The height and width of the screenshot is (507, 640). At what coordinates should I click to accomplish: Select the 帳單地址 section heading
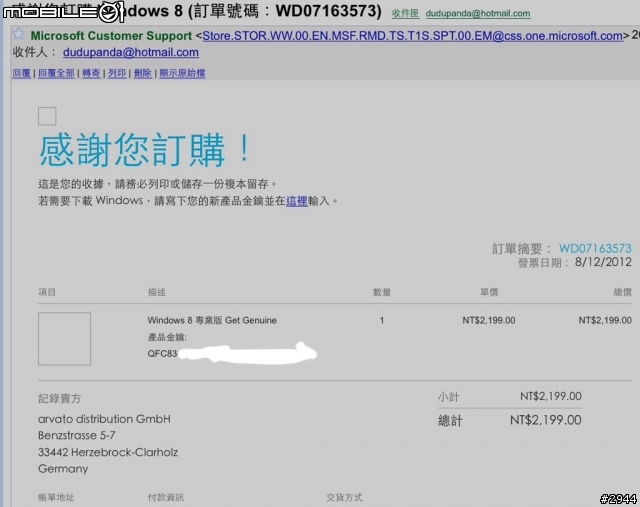point(56,498)
